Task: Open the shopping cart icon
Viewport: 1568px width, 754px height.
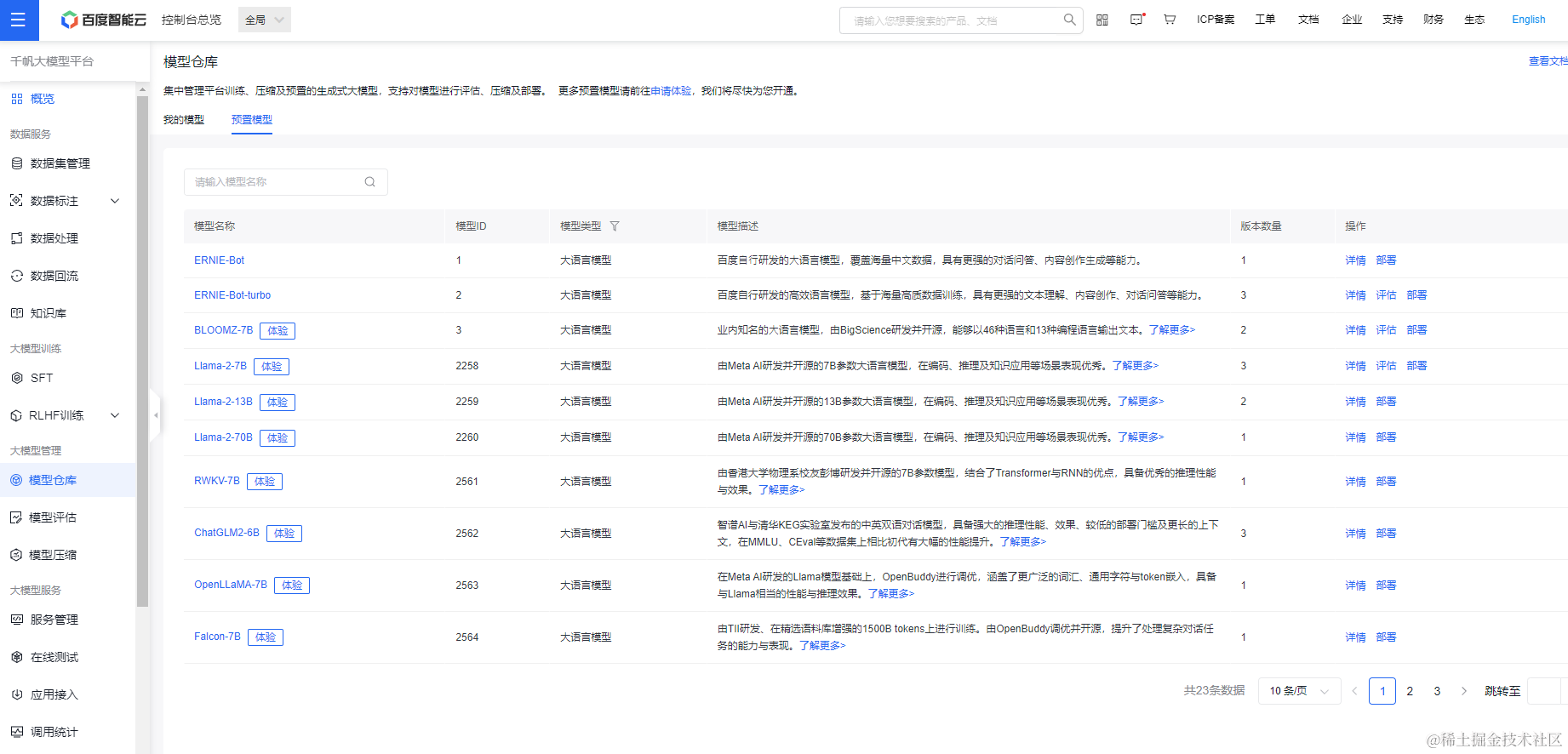Action: 1170,20
